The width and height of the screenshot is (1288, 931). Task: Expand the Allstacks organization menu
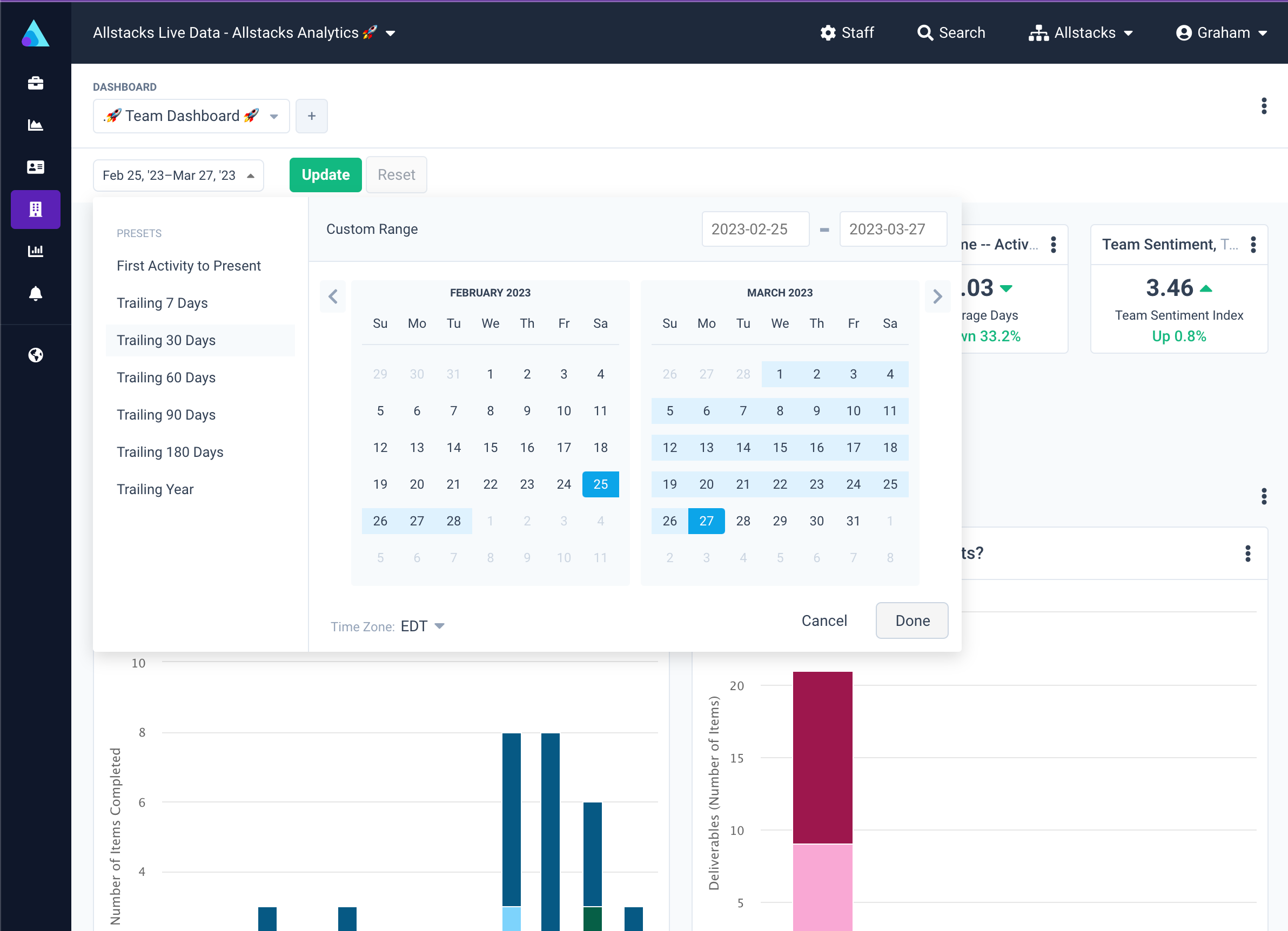coord(1081,33)
